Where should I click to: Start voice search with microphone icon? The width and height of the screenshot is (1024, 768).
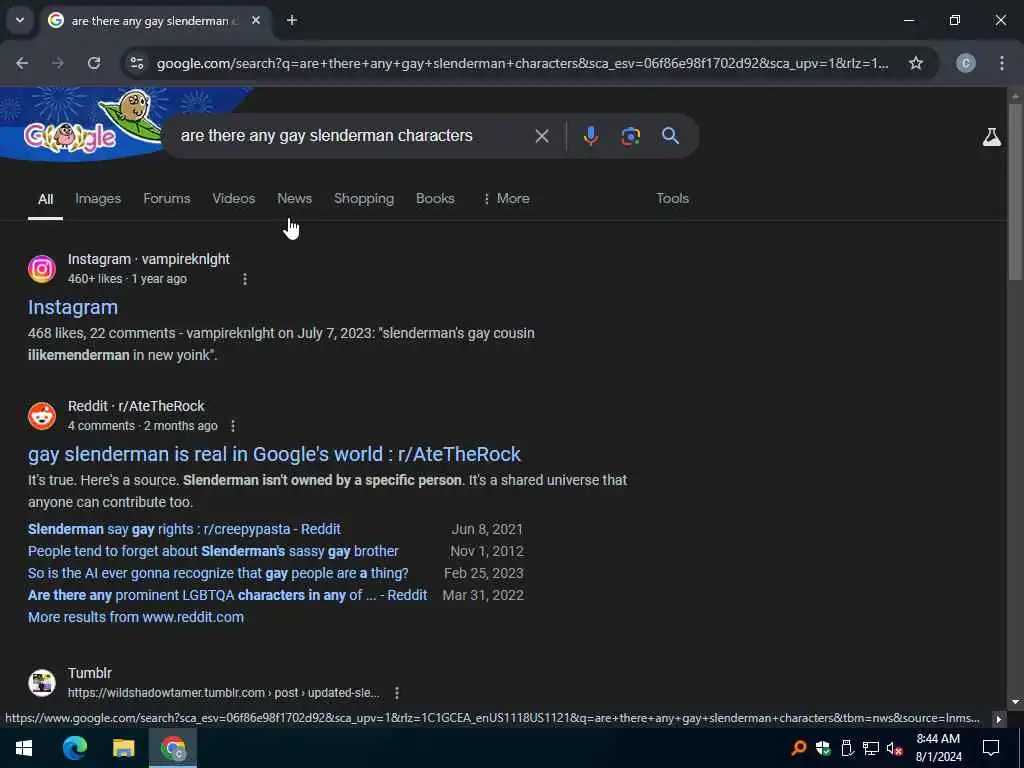(590, 136)
